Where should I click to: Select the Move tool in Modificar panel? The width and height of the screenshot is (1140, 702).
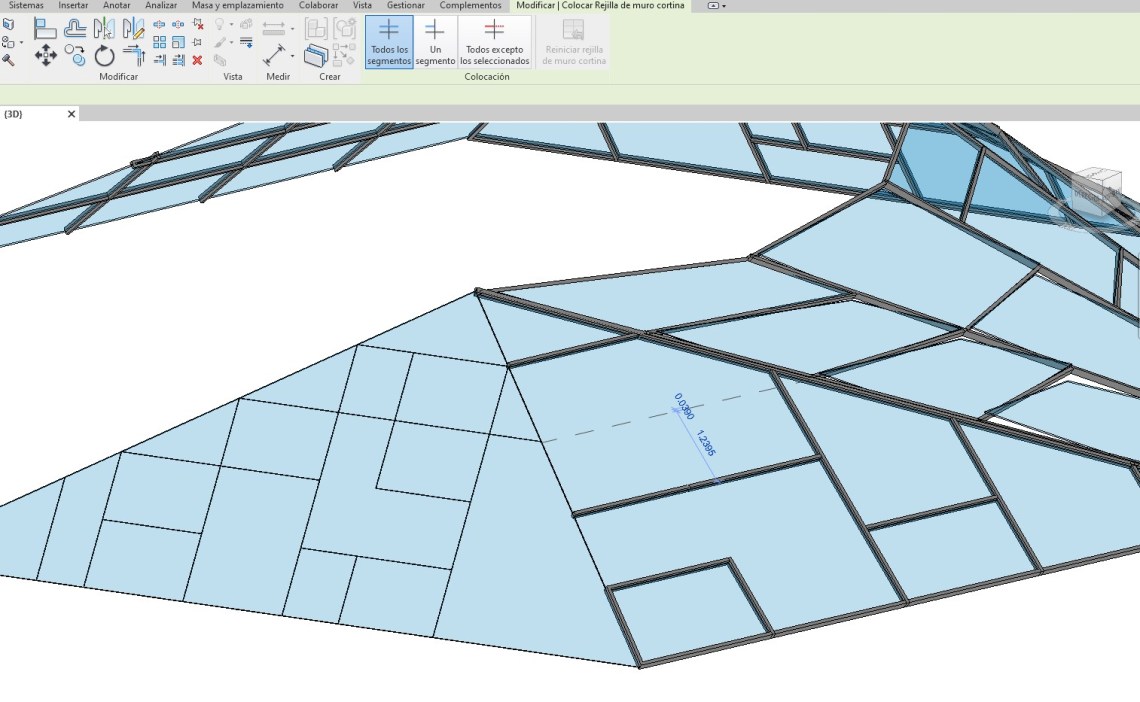tap(46, 55)
